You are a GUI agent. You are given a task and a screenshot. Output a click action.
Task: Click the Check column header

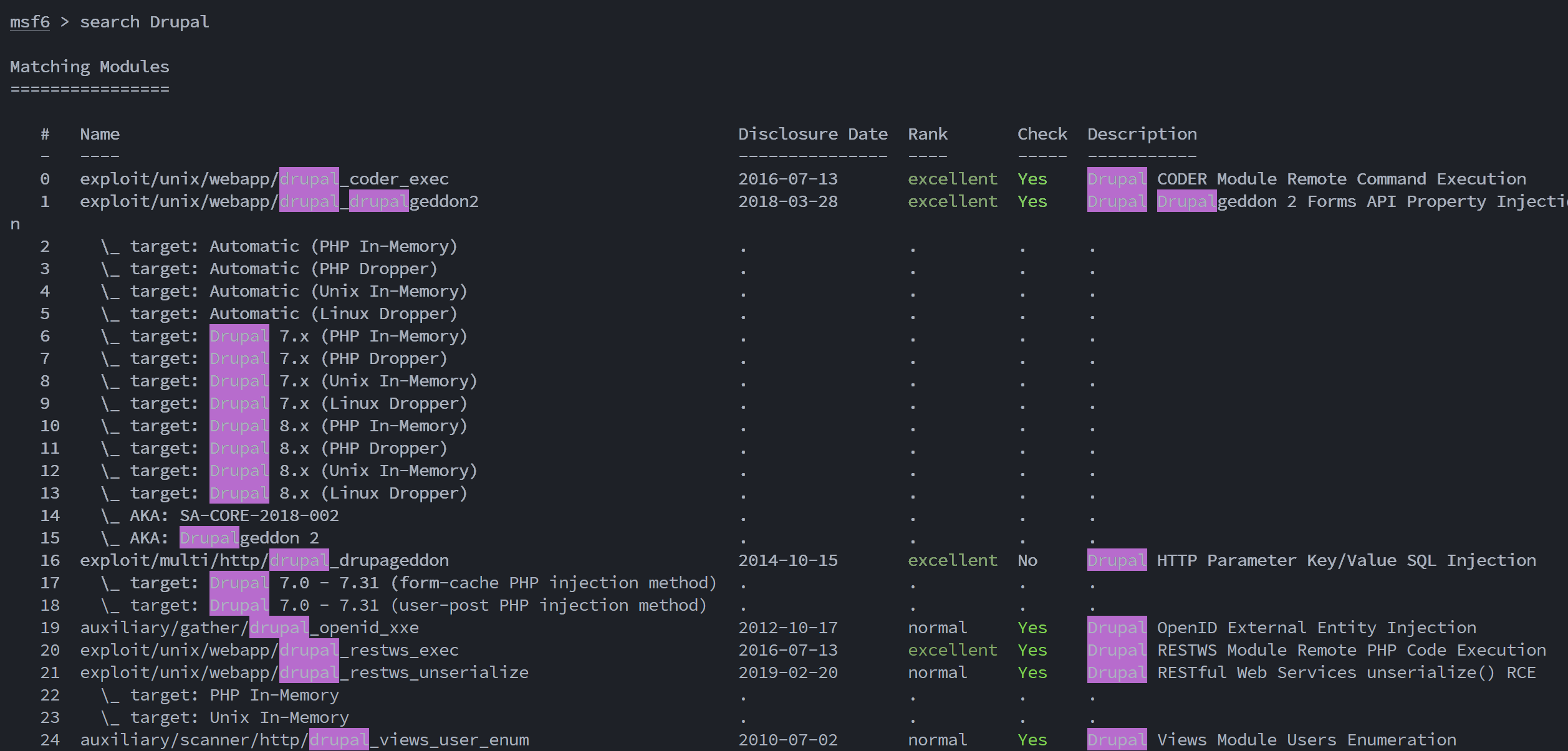[1042, 134]
